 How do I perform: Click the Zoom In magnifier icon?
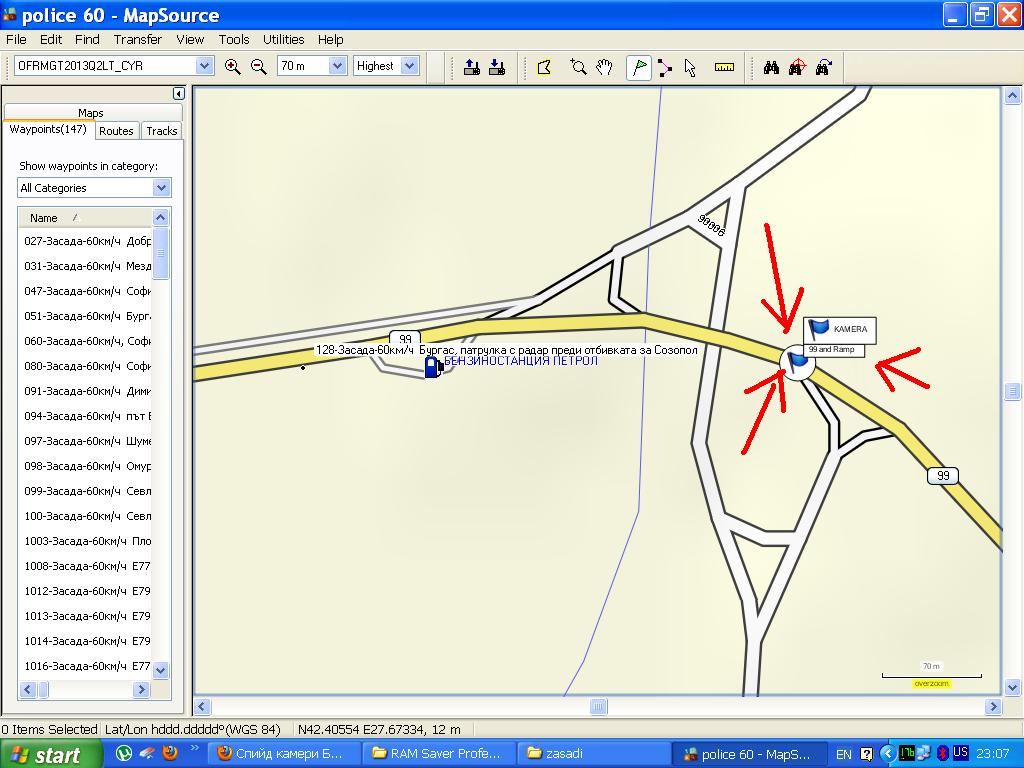click(232, 66)
